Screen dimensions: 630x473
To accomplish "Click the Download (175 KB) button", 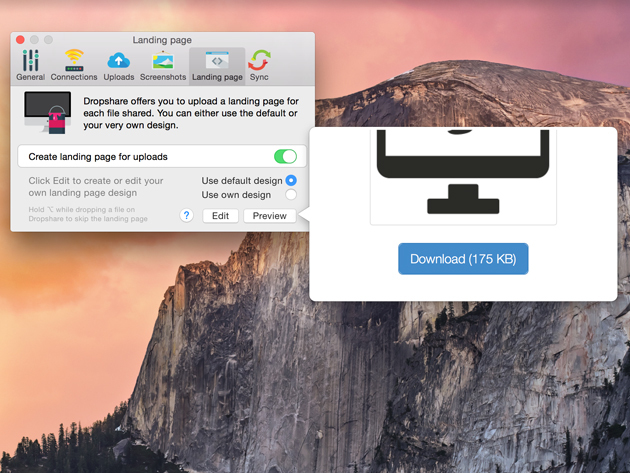I will point(463,259).
